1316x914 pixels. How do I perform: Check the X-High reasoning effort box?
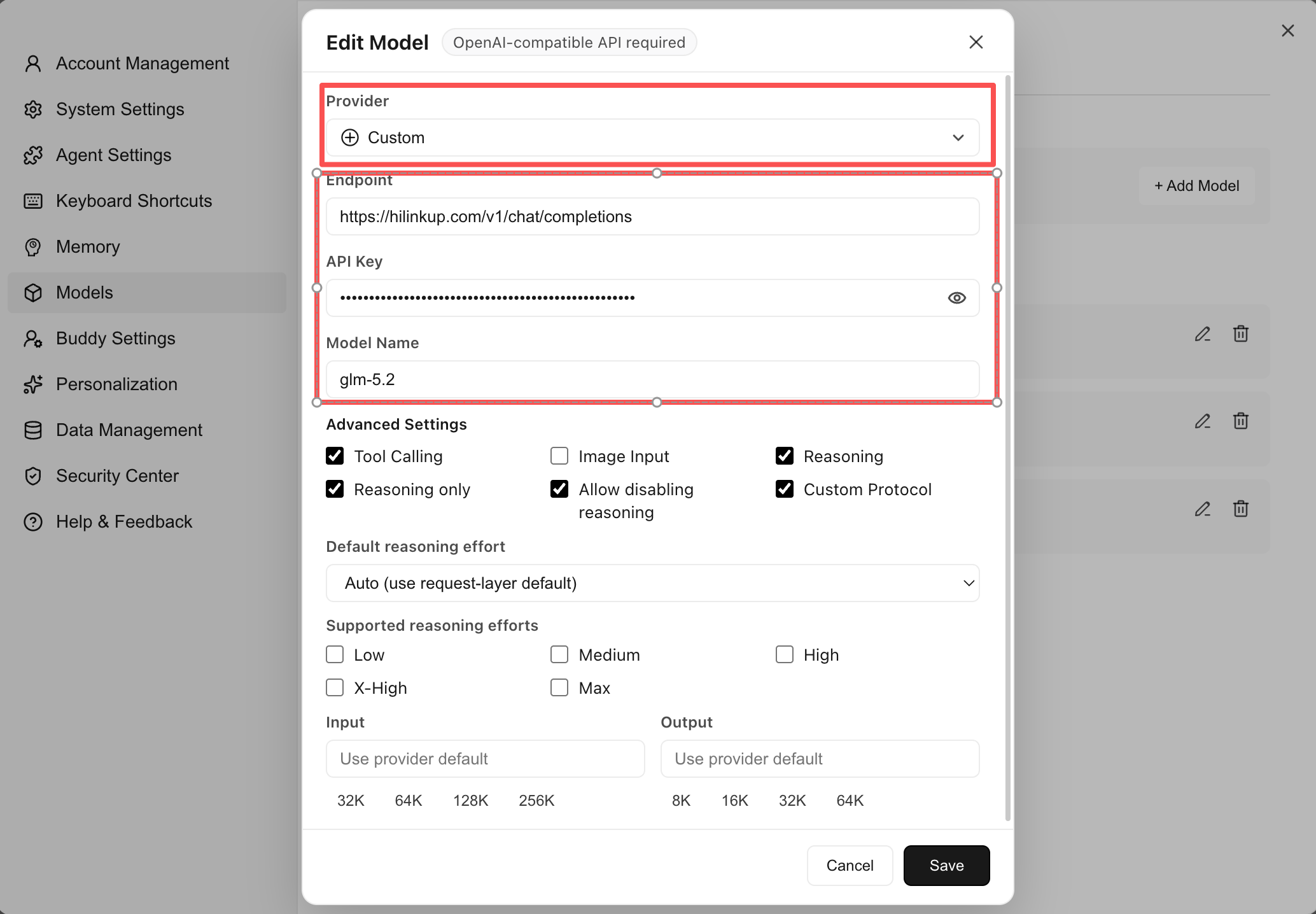click(x=335, y=687)
